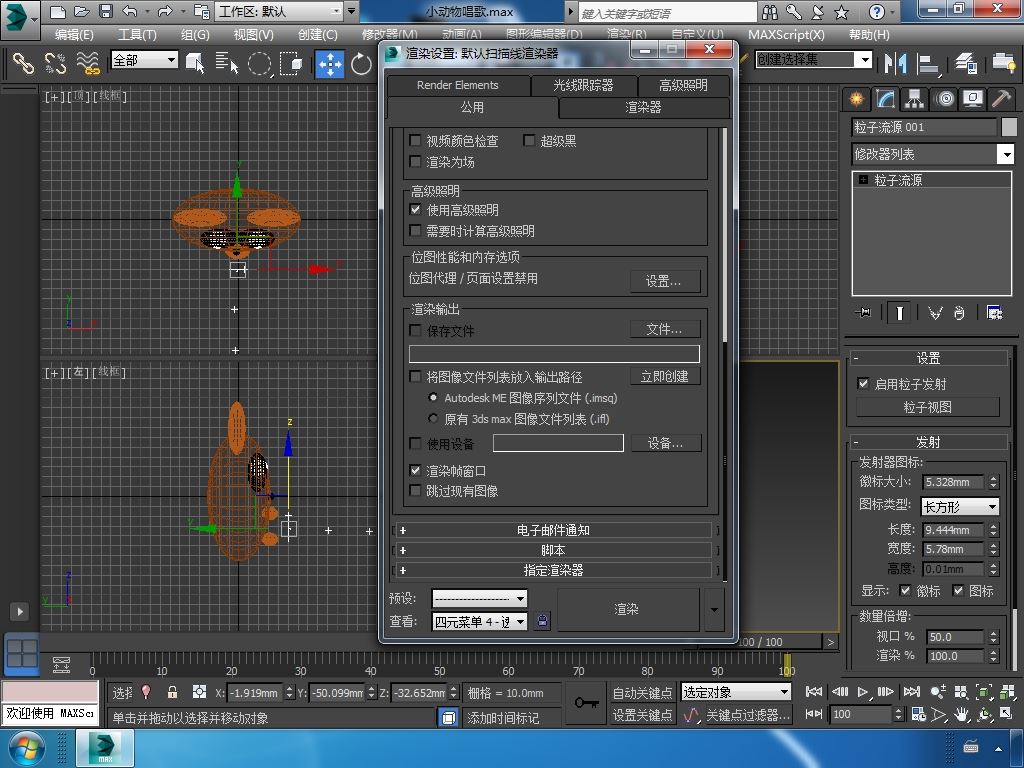This screenshot has width=1024, height=768.
Task: Switch to the Utilities hammer panel
Action: 1002,99
